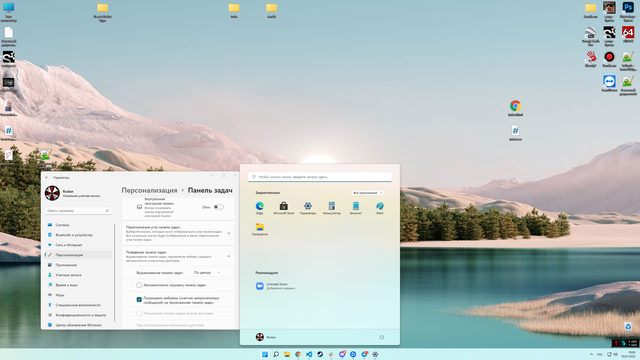Select Специальные возможности in sidebar
The image size is (640, 360).
[78, 305]
